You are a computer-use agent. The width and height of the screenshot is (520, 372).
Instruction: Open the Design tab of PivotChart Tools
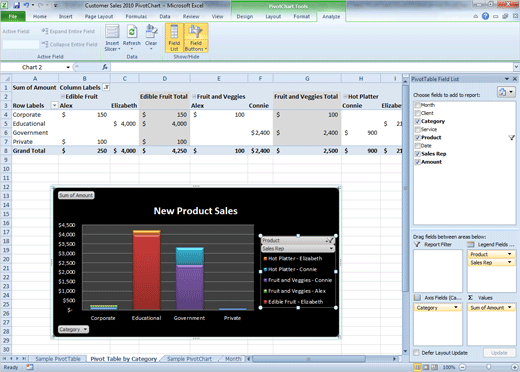[x=245, y=16]
